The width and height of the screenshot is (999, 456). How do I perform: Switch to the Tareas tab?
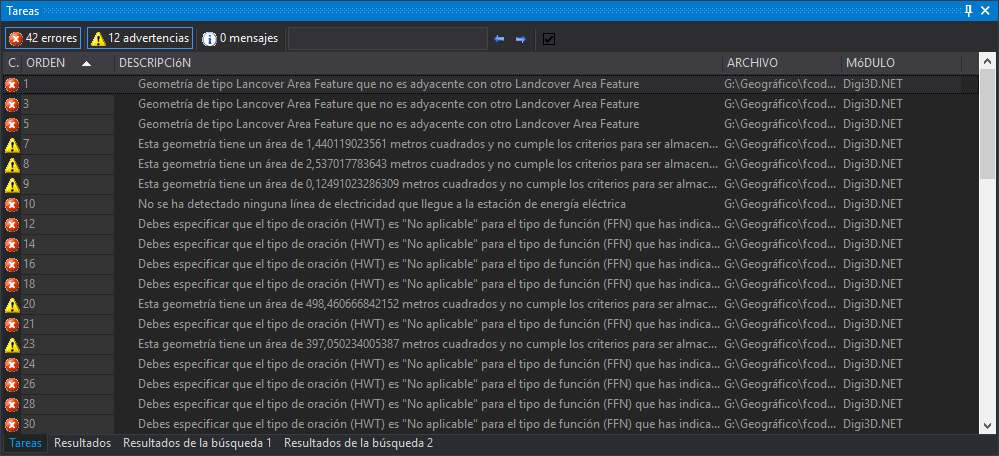pyautogui.click(x=25, y=443)
